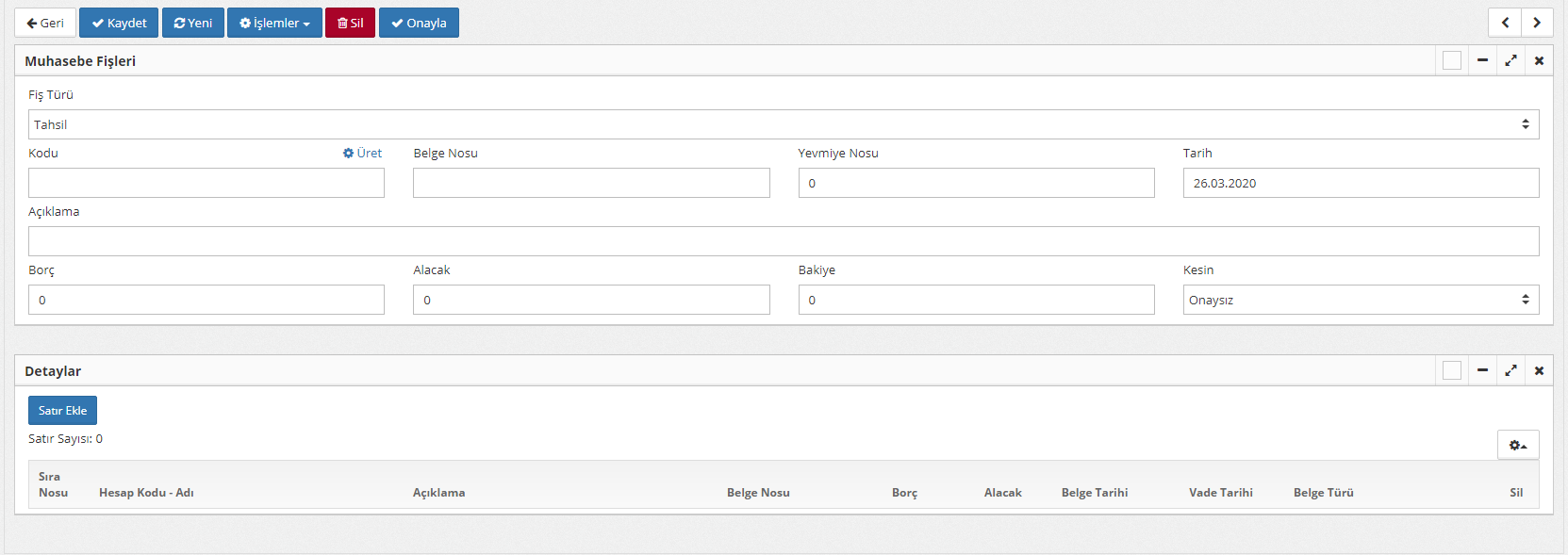This screenshot has height=555, width=1568.
Task: Click the Sil trash button
Action: pos(350,23)
